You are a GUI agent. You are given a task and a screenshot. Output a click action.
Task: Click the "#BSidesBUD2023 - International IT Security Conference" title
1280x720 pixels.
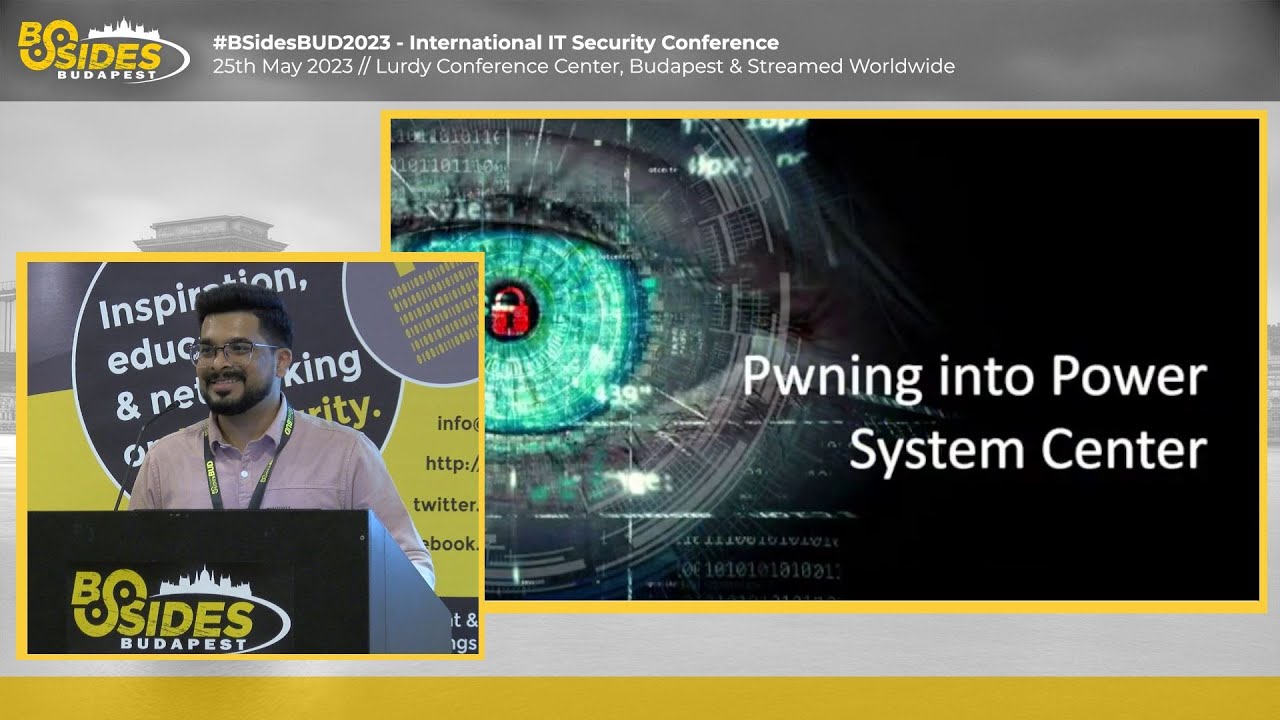(x=496, y=42)
